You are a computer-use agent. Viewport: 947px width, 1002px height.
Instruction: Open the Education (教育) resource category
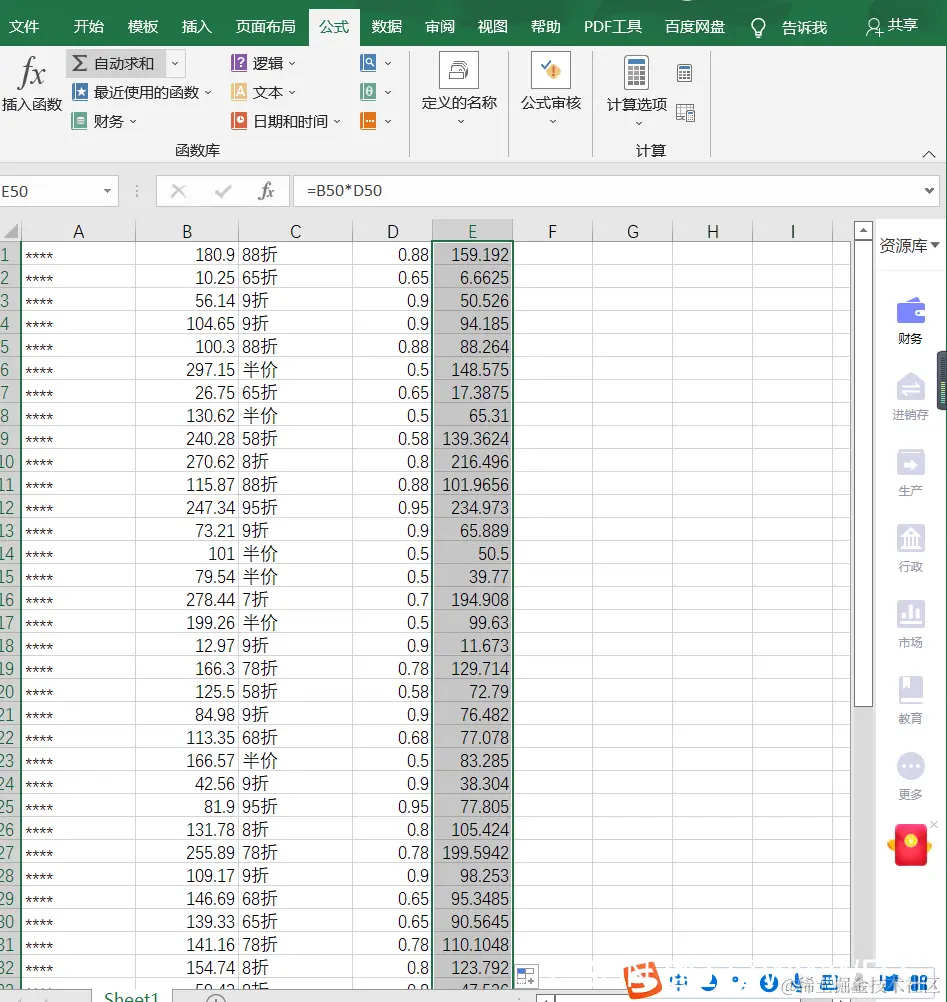[910, 700]
